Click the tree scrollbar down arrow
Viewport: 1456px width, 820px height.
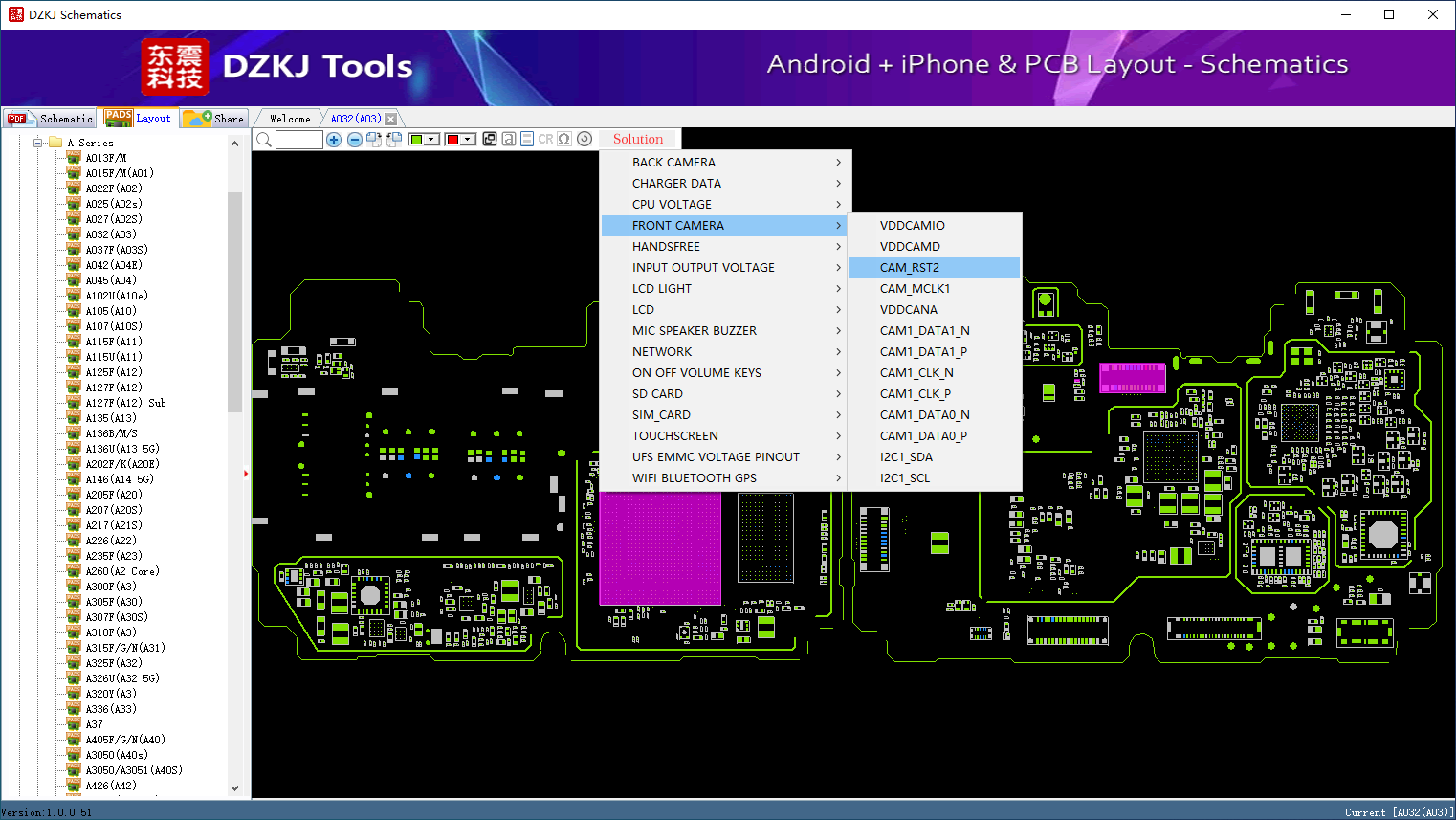pyautogui.click(x=235, y=788)
